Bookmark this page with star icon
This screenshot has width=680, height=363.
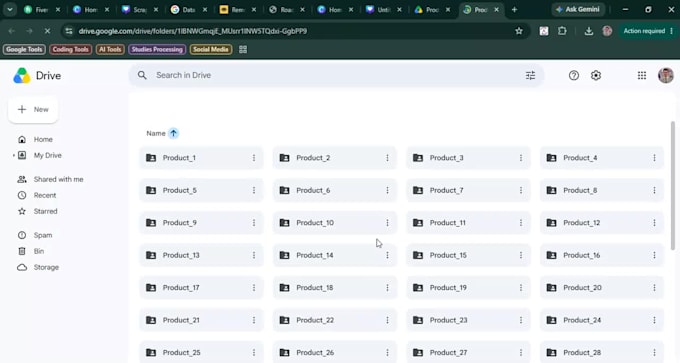pos(519,31)
